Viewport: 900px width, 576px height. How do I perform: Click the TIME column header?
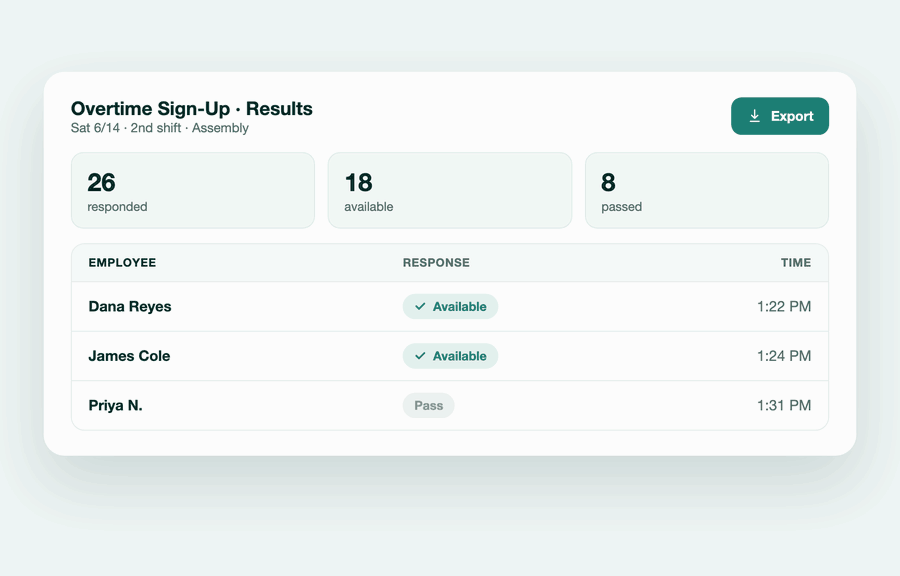point(796,263)
